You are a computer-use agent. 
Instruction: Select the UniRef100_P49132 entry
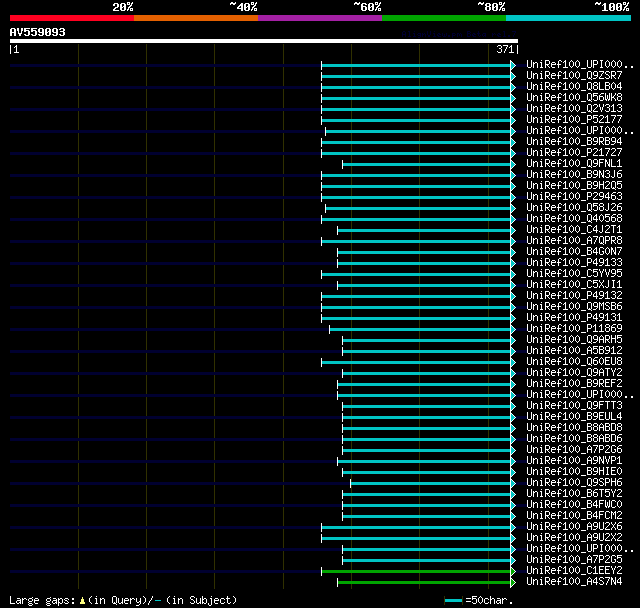click(x=574, y=296)
